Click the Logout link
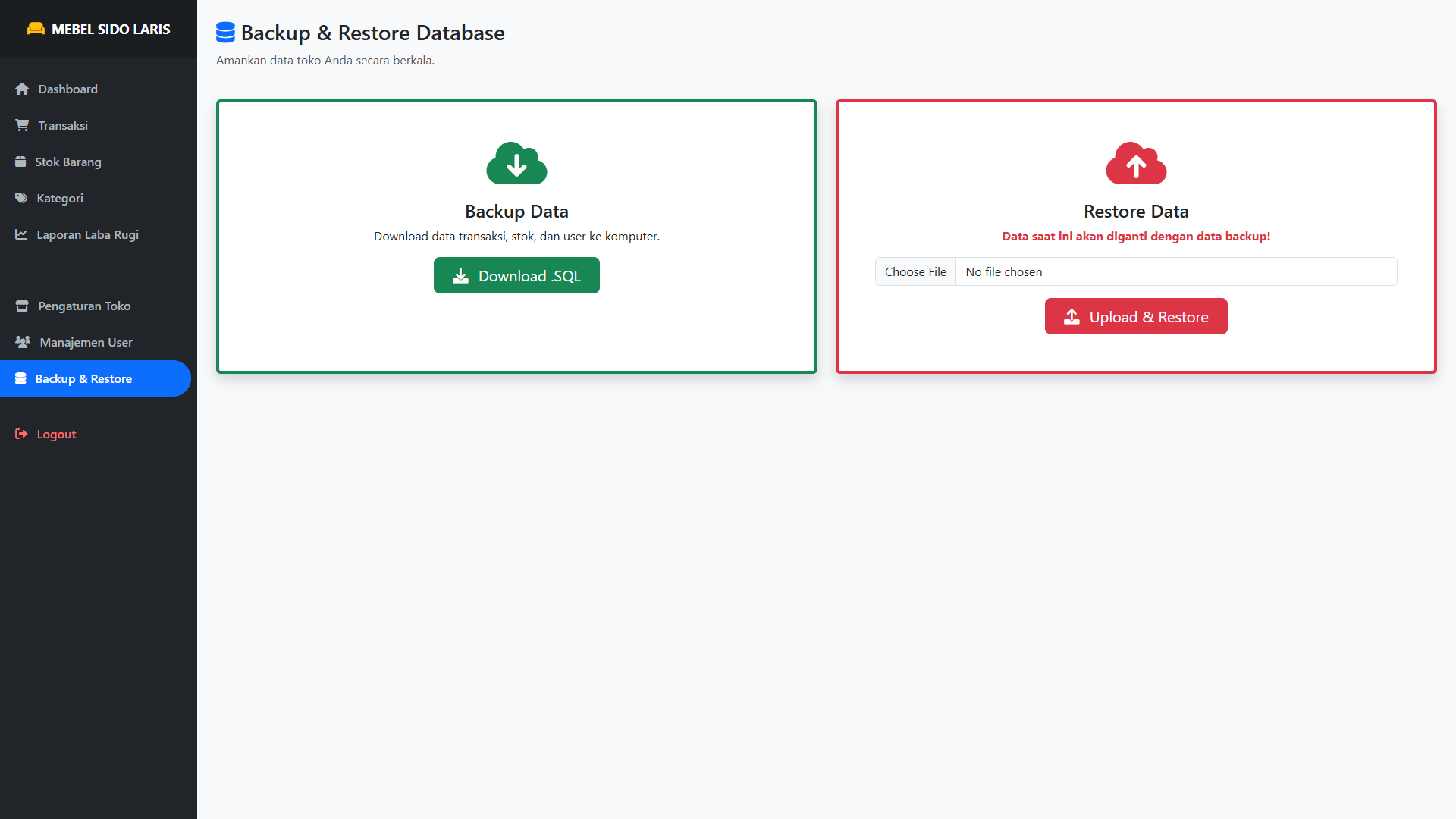Image resolution: width=1456 pixels, height=819 pixels. (x=56, y=434)
